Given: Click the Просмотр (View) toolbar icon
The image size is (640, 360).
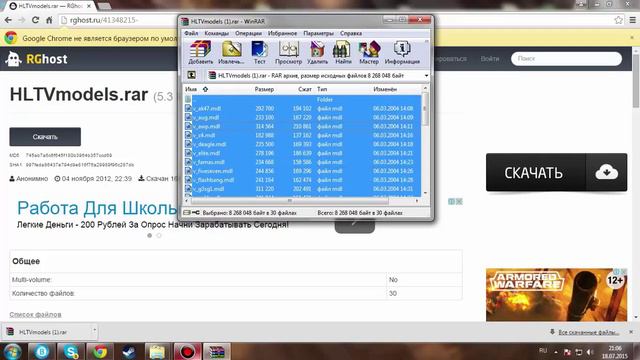Looking at the screenshot, I should [x=288, y=53].
